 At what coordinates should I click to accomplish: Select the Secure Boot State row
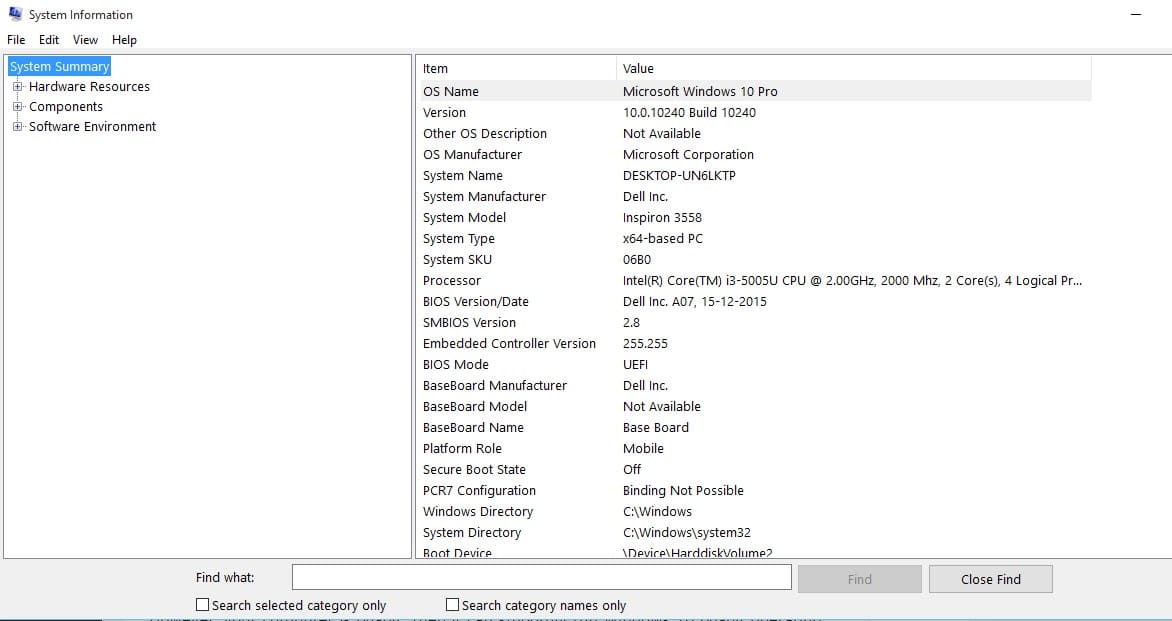coord(755,468)
